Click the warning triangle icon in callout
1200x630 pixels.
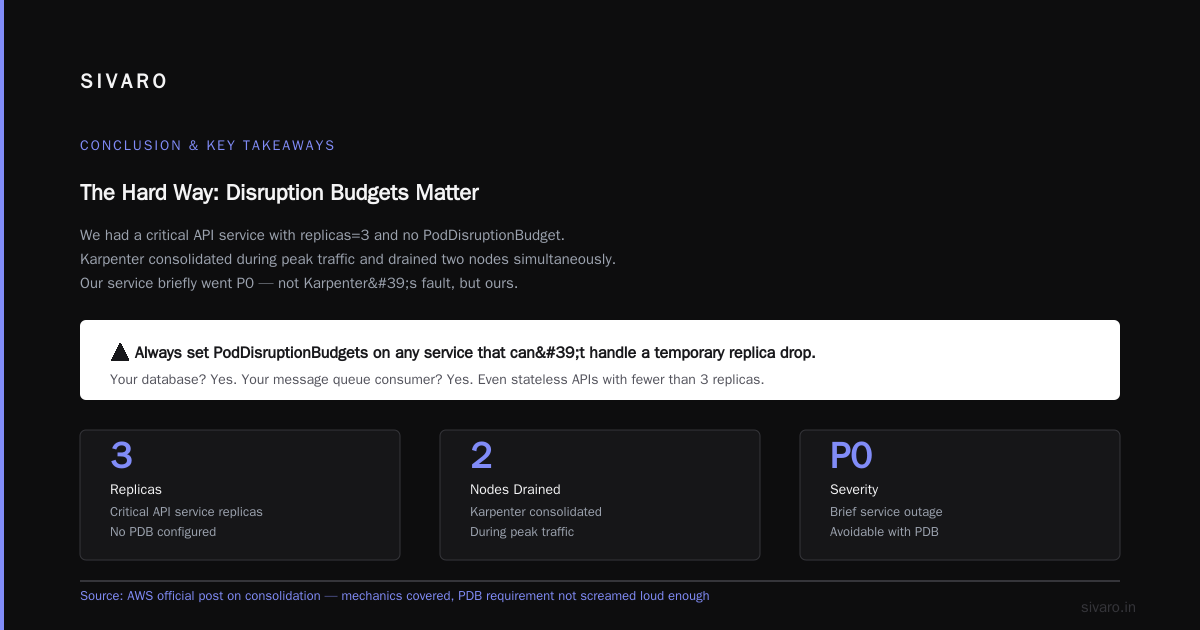[120, 352]
